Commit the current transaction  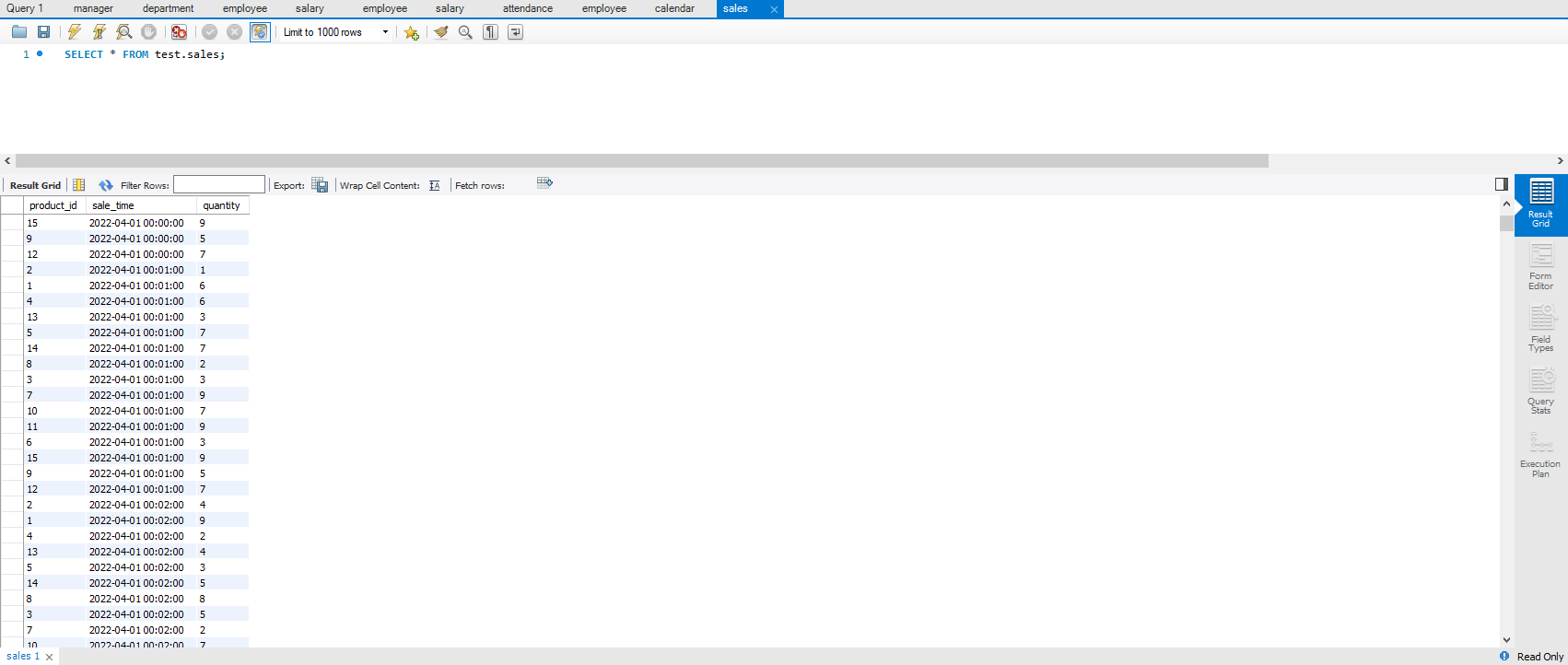[x=210, y=32]
